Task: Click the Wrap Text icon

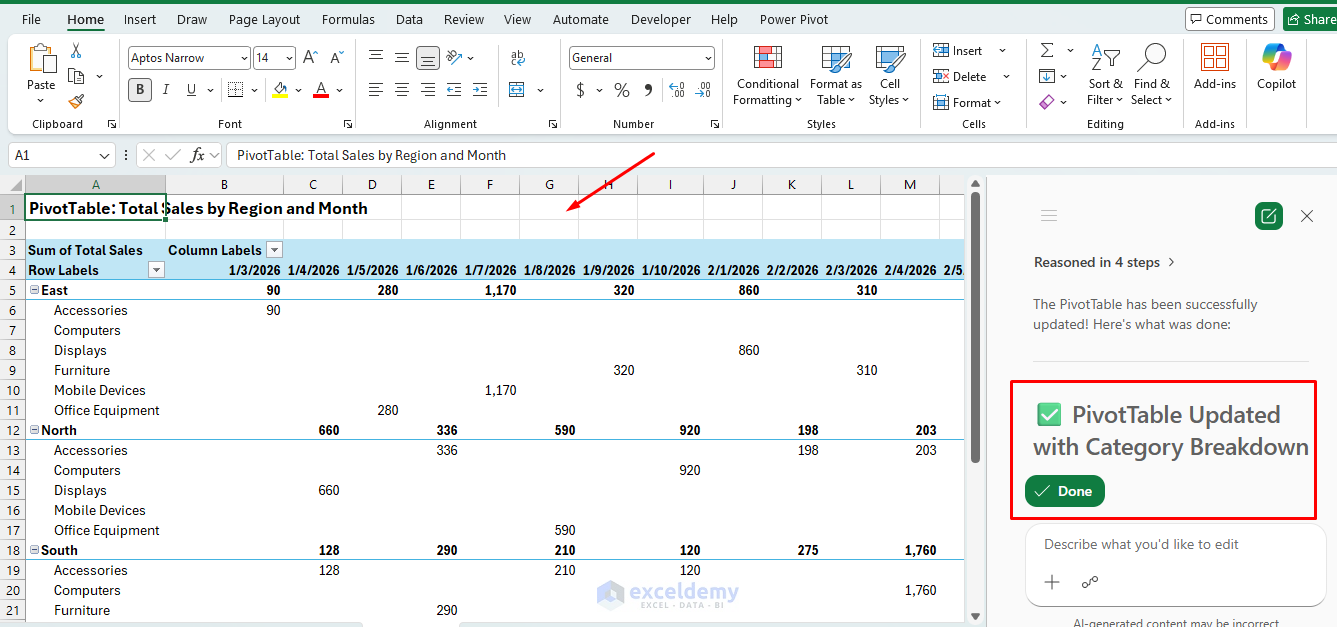Action: tap(518, 58)
